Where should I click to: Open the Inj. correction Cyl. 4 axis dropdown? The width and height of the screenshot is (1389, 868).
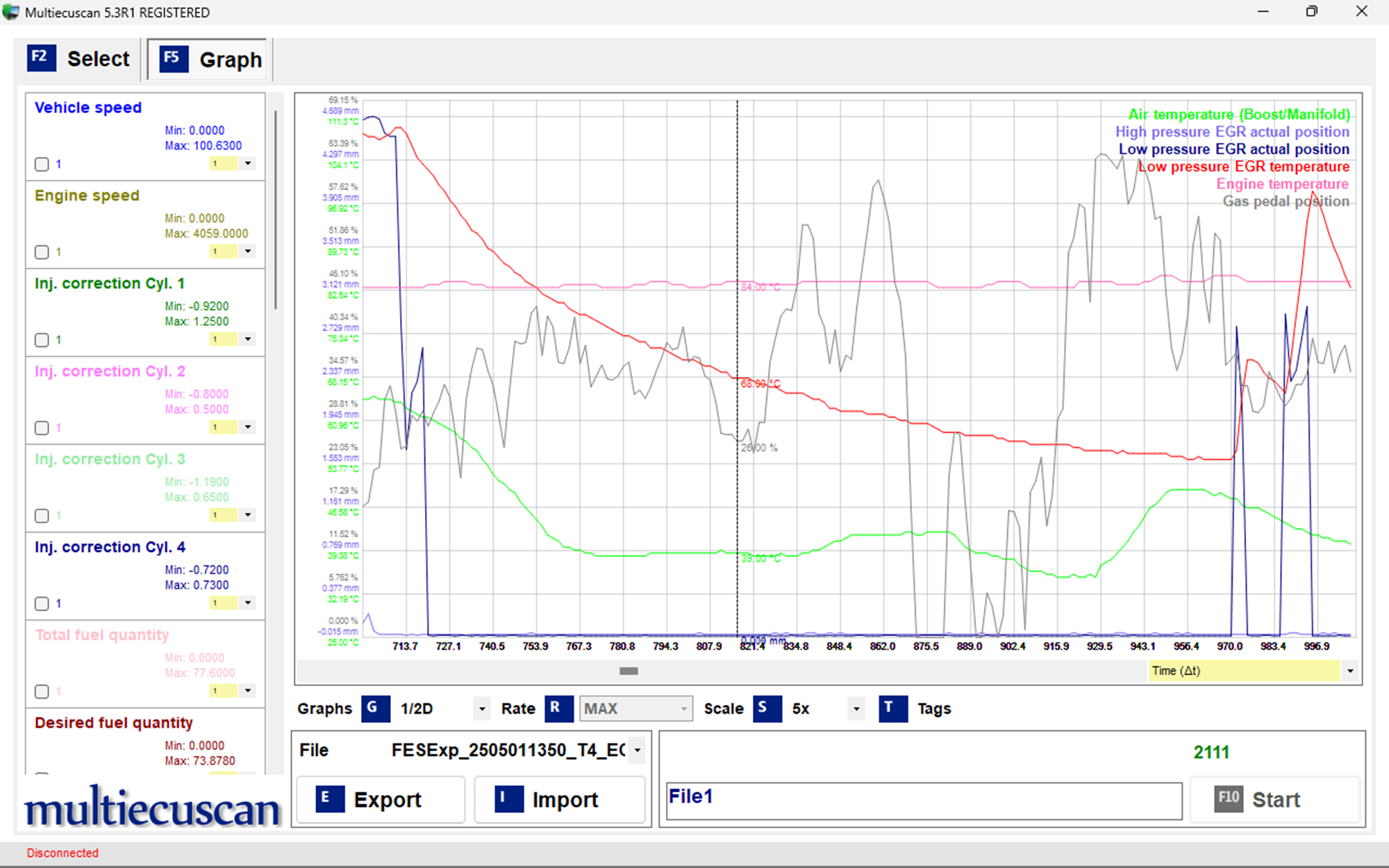point(248,602)
